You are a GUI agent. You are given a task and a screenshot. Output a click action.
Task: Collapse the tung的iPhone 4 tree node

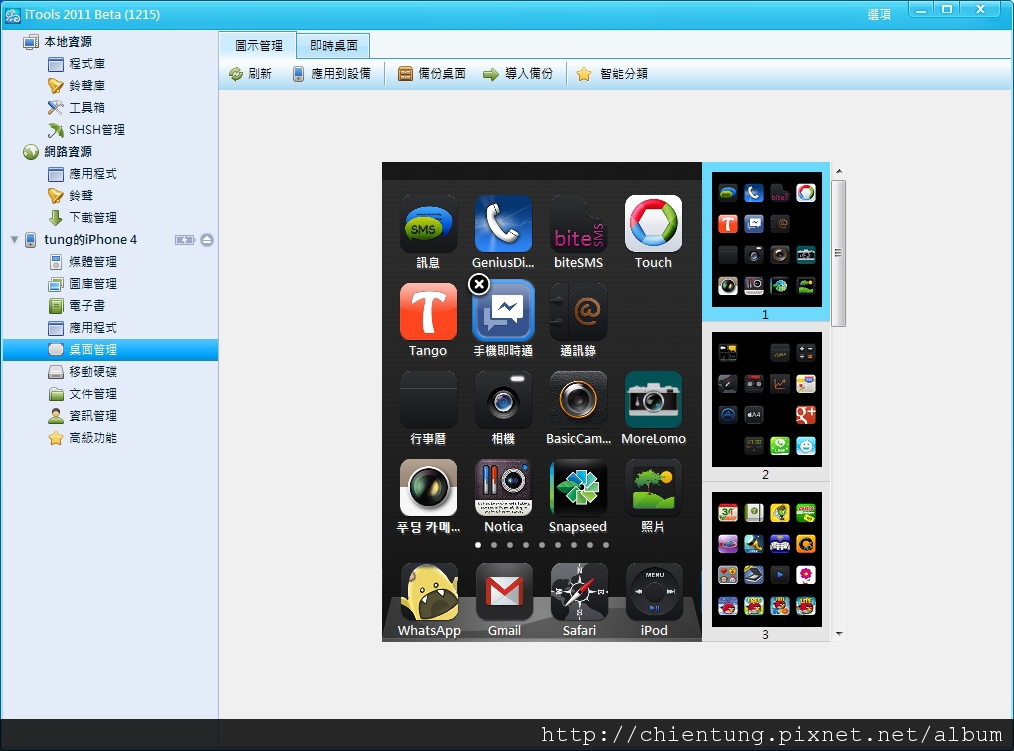coord(14,240)
